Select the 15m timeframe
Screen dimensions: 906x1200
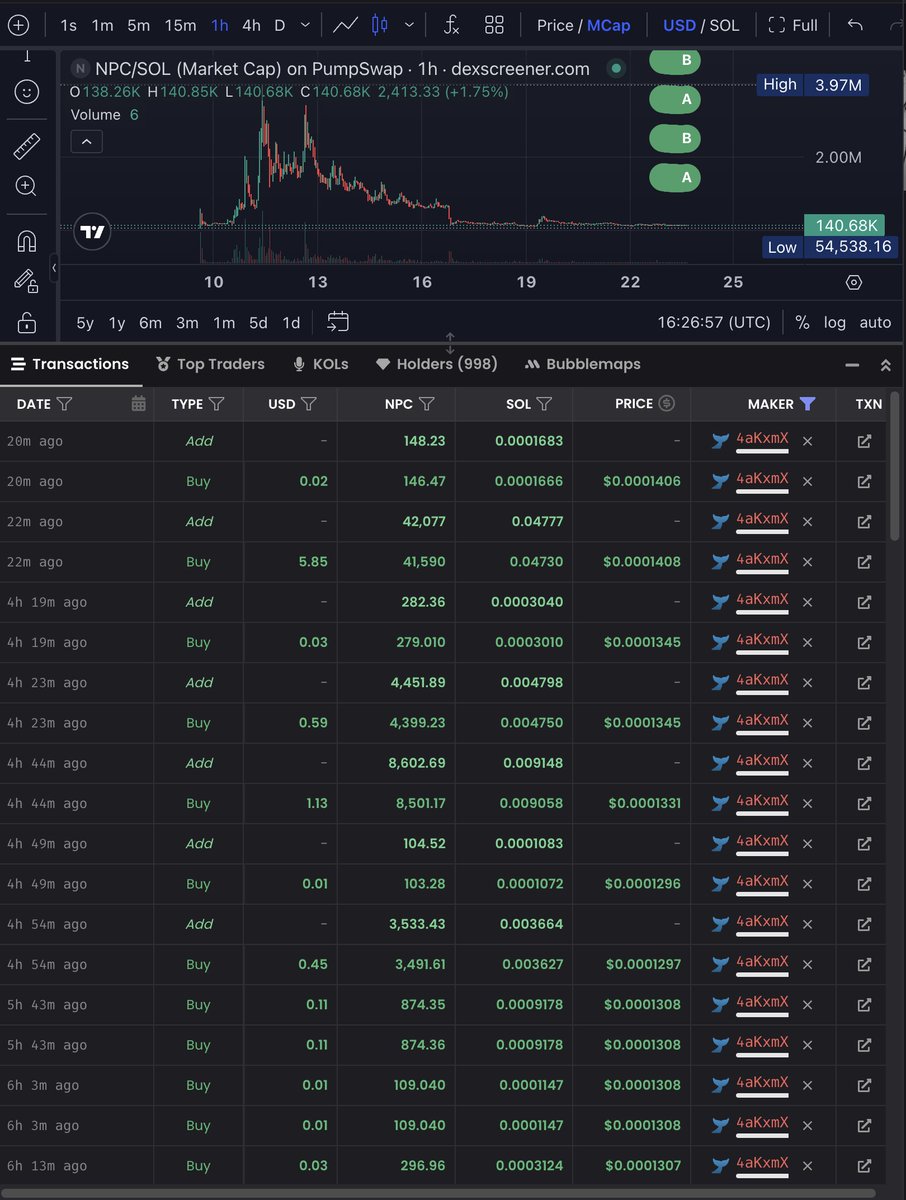tap(180, 25)
